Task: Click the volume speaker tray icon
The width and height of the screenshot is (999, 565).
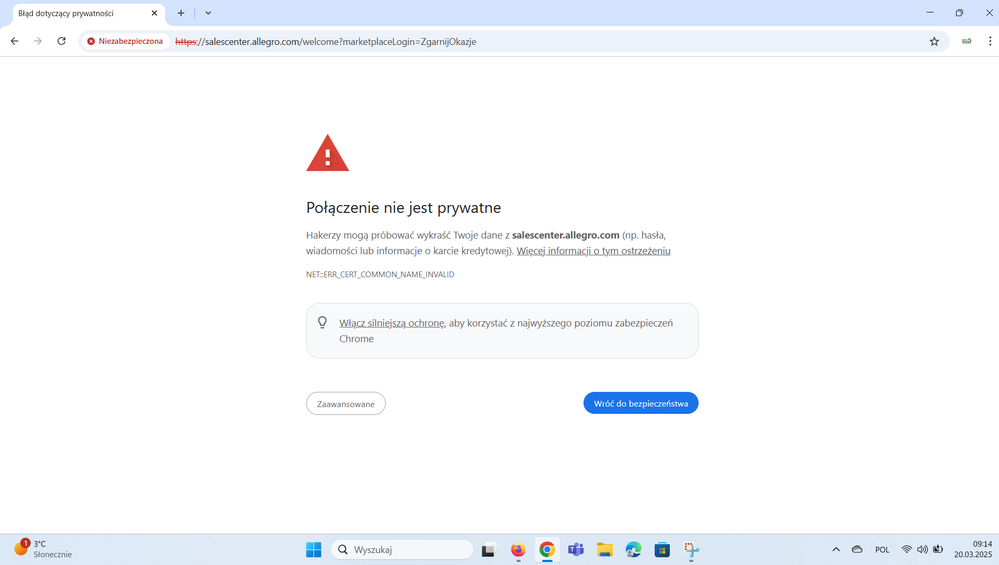Action: click(x=922, y=549)
